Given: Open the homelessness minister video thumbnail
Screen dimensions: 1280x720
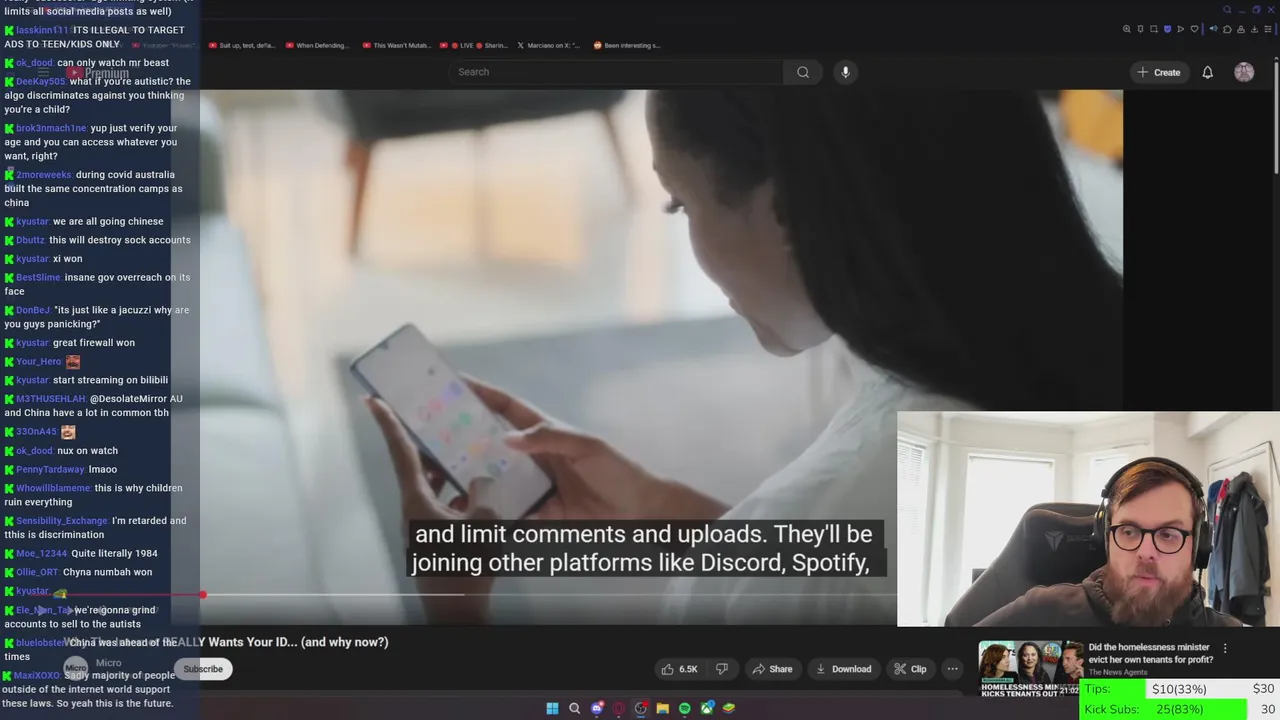Looking at the screenshot, I should [1030, 668].
